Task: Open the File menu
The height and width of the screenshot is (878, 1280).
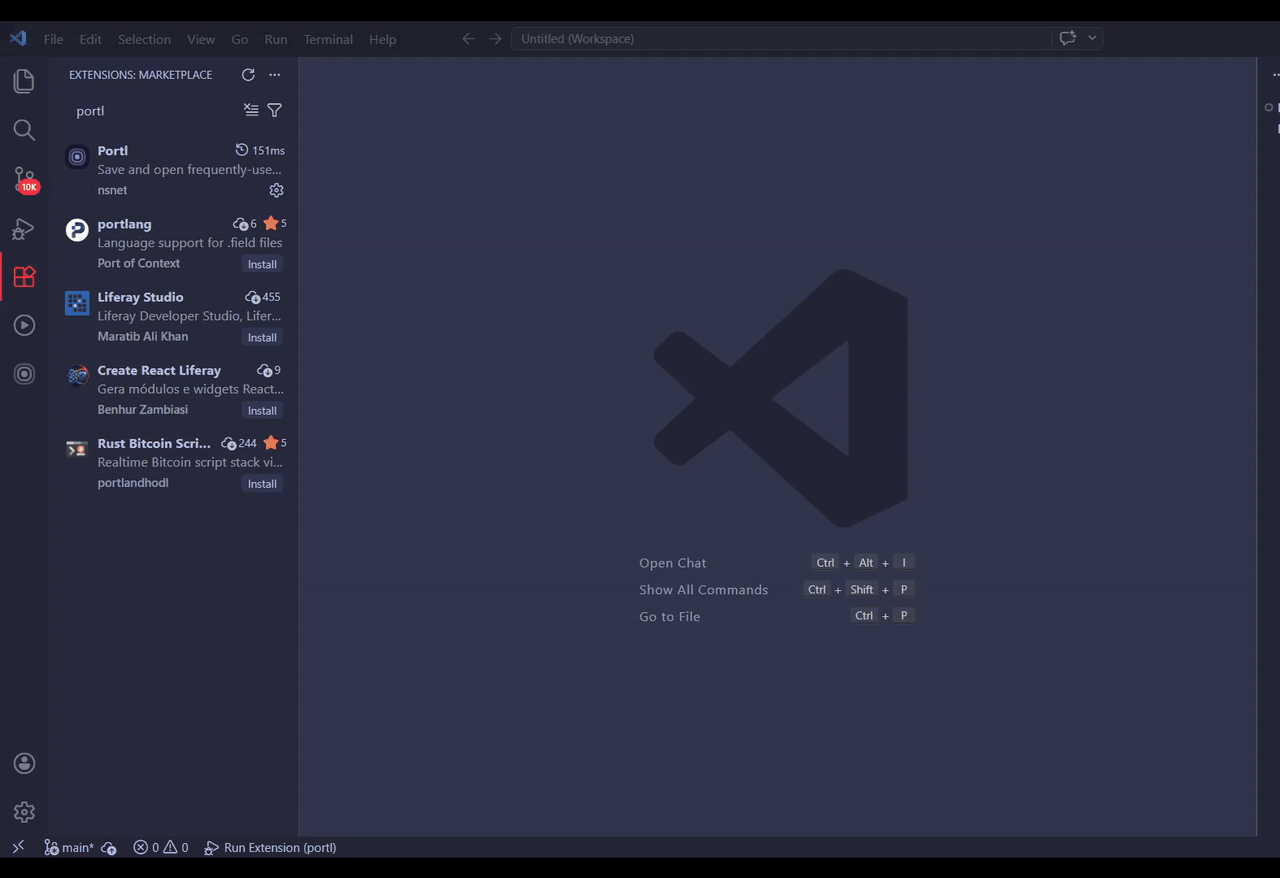Action: [53, 39]
